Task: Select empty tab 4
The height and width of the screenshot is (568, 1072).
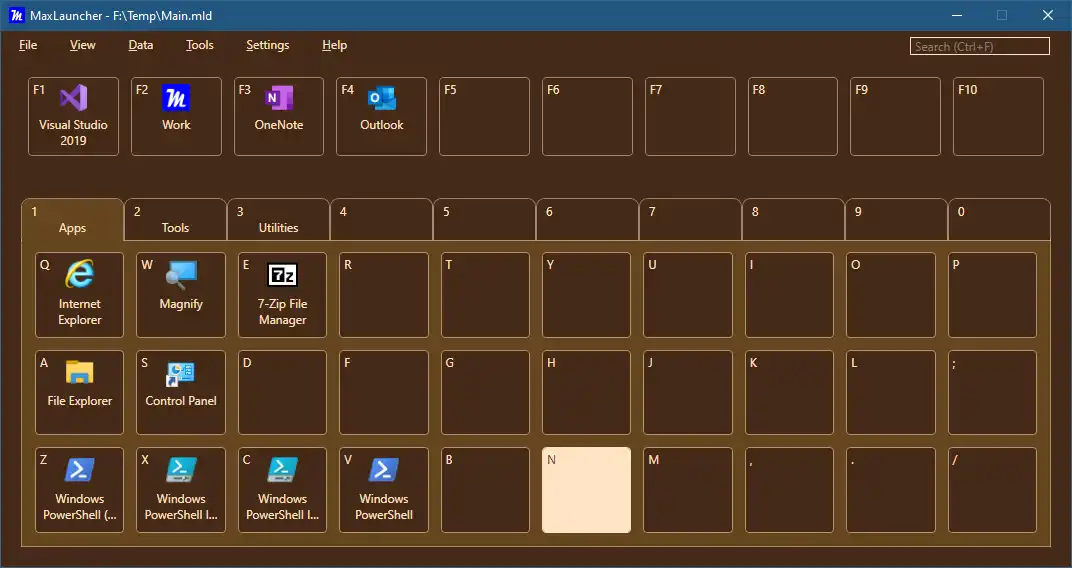Action: pyautogui.click(x=381, y=219)
